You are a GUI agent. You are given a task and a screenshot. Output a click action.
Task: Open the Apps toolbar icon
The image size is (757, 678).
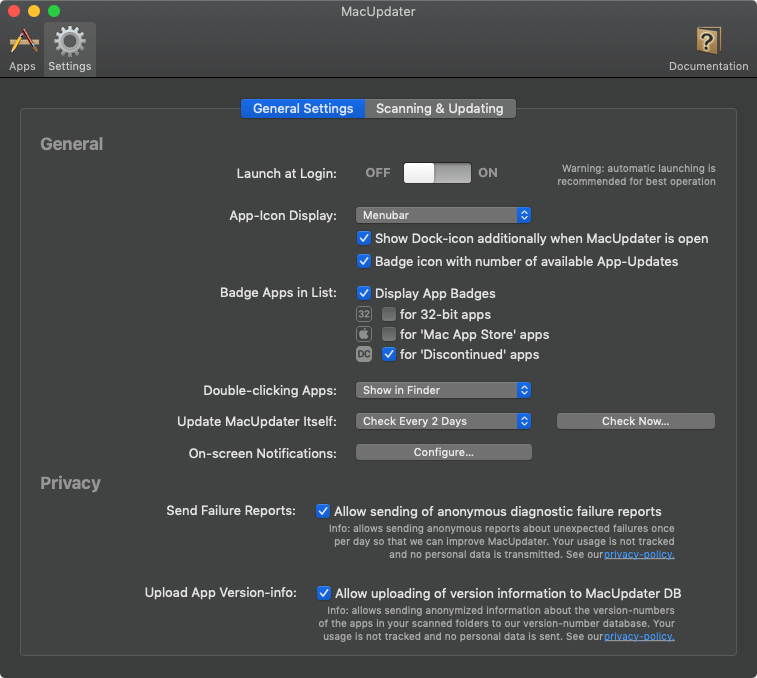click(22, 50)
